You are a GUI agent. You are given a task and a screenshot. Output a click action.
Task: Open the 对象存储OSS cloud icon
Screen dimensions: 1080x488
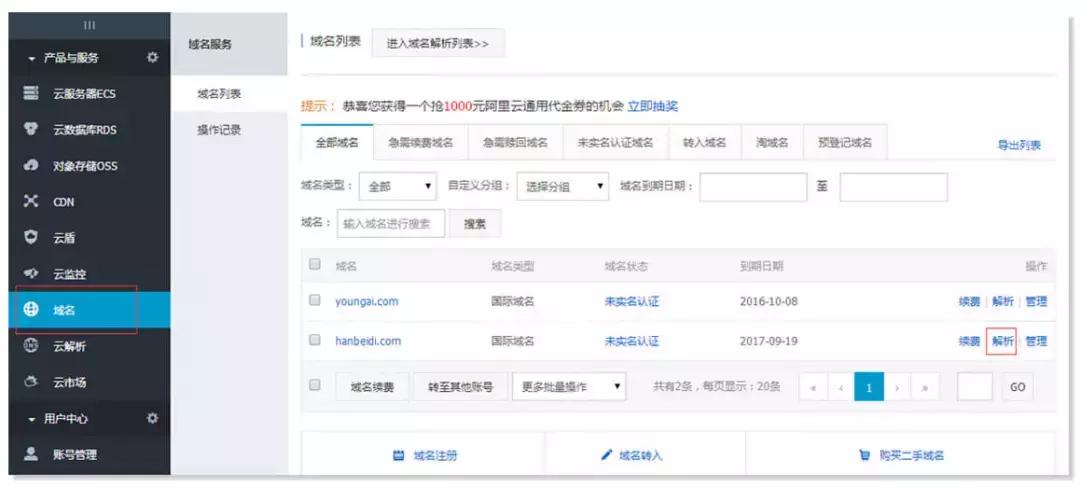click(x=31, y=165)
